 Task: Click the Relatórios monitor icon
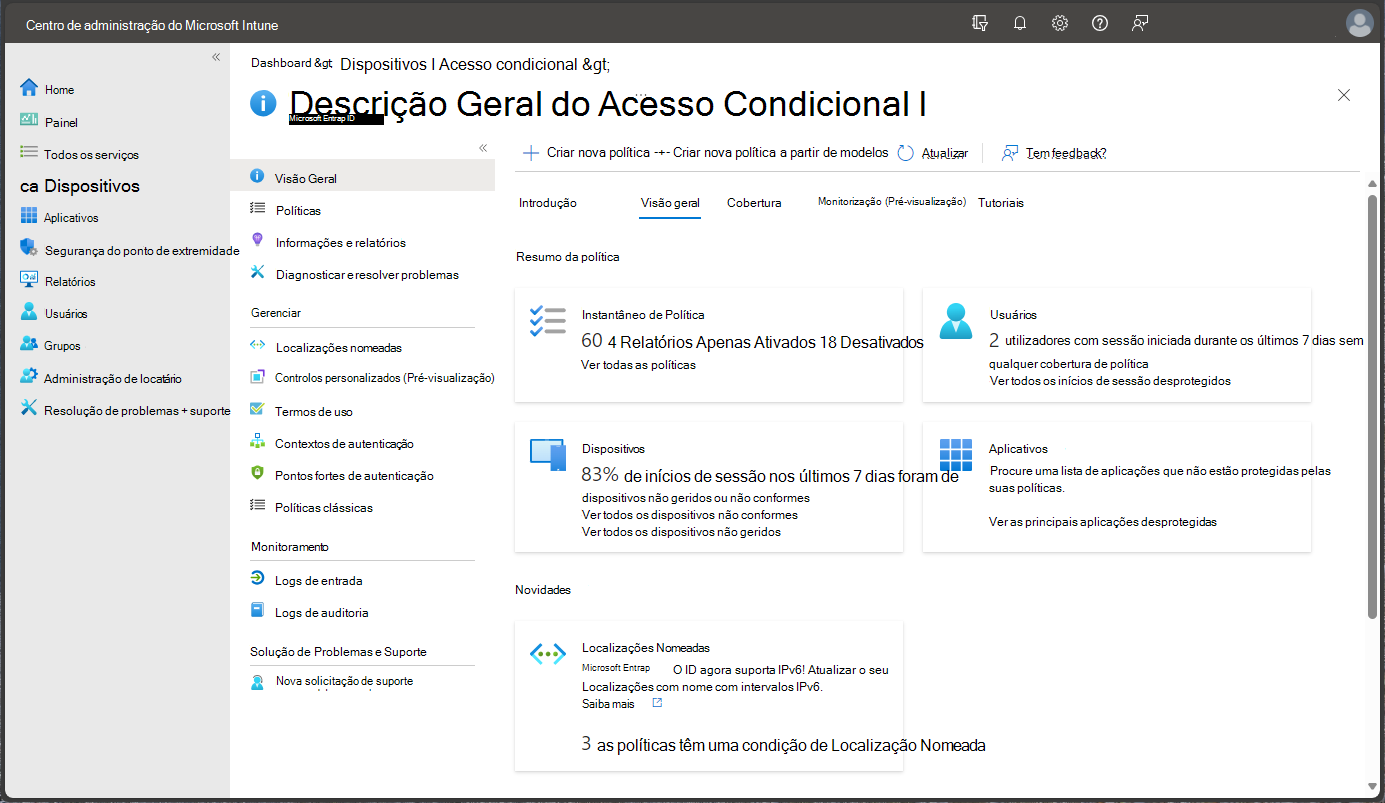click(x=29, y=280)
